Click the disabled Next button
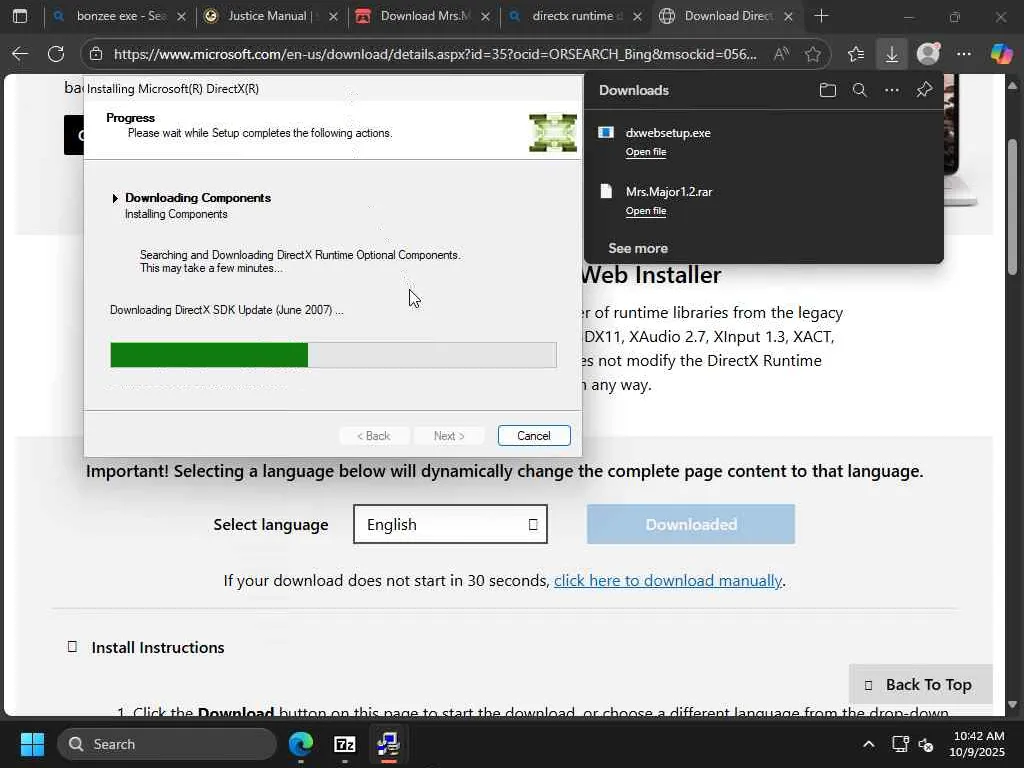This screenshot has height=768, width=1024. tap(449, 436)
